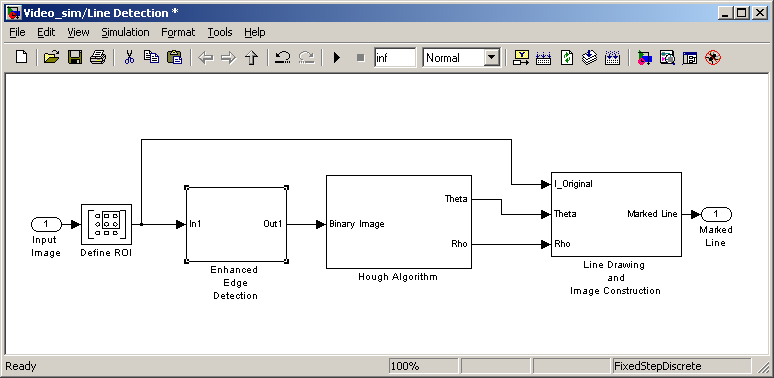Viewport: 774px width, 378px height.
Task: Click the Undo toolbar icon
Action: (x=282, y=58)
